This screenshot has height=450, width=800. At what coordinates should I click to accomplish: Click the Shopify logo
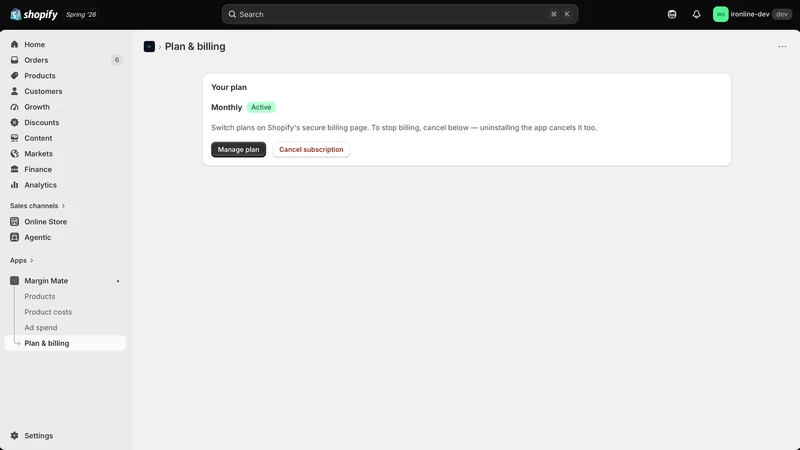pos(34,14)
